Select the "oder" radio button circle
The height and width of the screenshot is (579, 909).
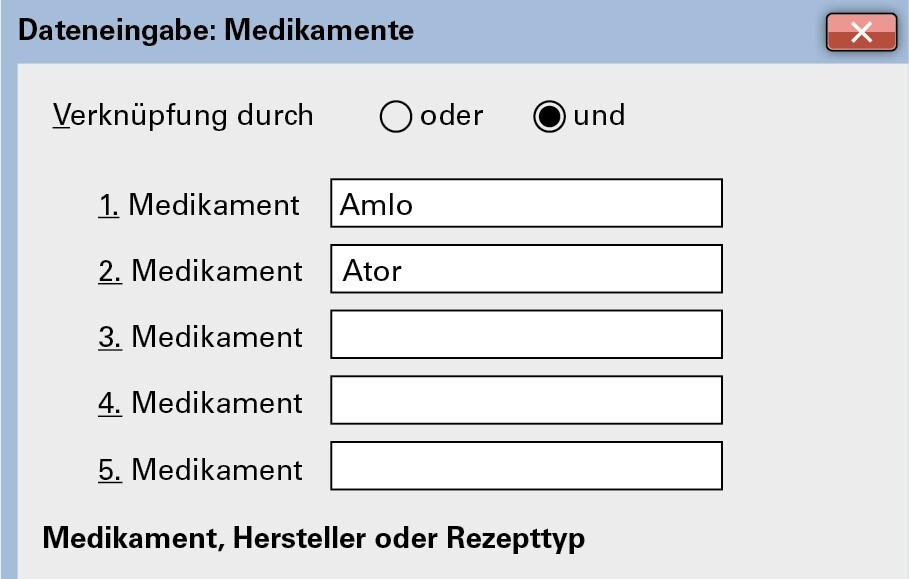pos(396,117)
